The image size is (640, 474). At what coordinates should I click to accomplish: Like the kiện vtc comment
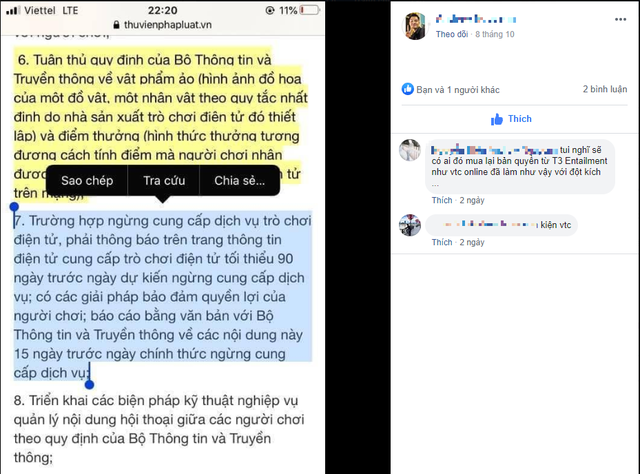click(x=442, y=242)
